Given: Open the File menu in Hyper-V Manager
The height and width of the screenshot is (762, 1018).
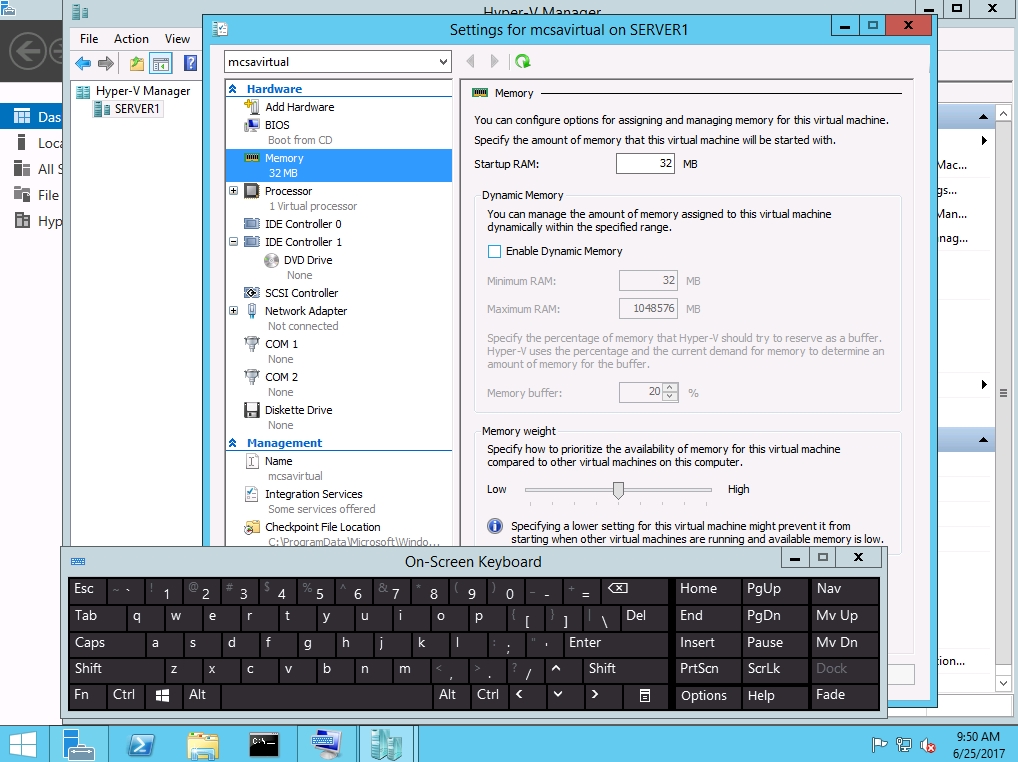Looking at the screenshot, I should (x=89, y=39).
